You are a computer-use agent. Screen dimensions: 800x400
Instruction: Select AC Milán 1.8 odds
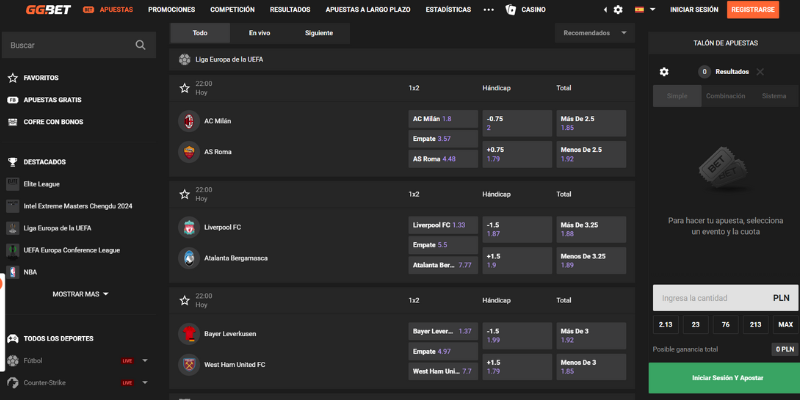point(443,119)
